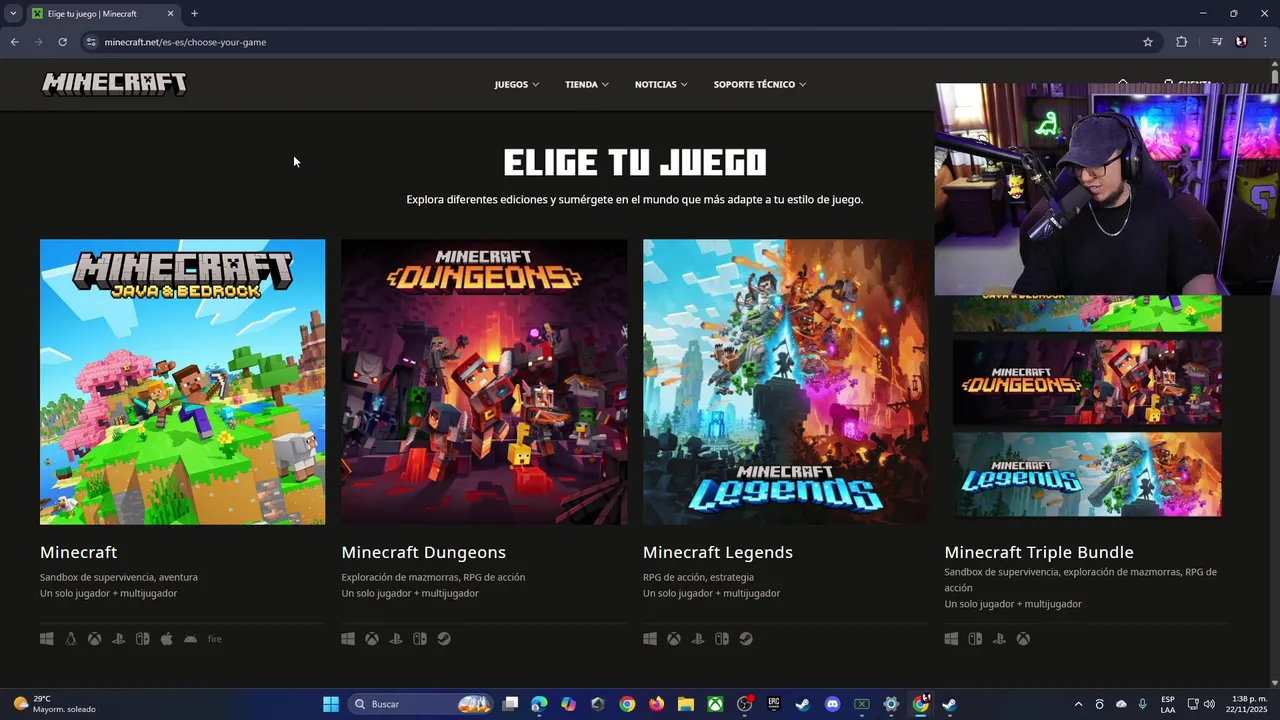
Task: Expand the NOTICIAS menu
Action: click(x=661, y=84)
